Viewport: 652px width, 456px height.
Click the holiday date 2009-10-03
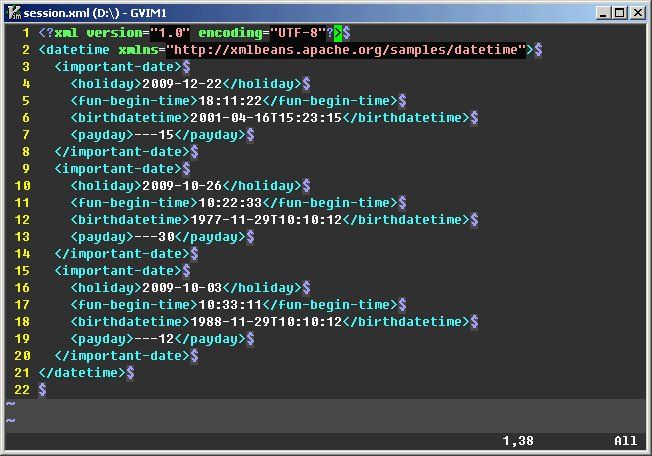[182, 288]
